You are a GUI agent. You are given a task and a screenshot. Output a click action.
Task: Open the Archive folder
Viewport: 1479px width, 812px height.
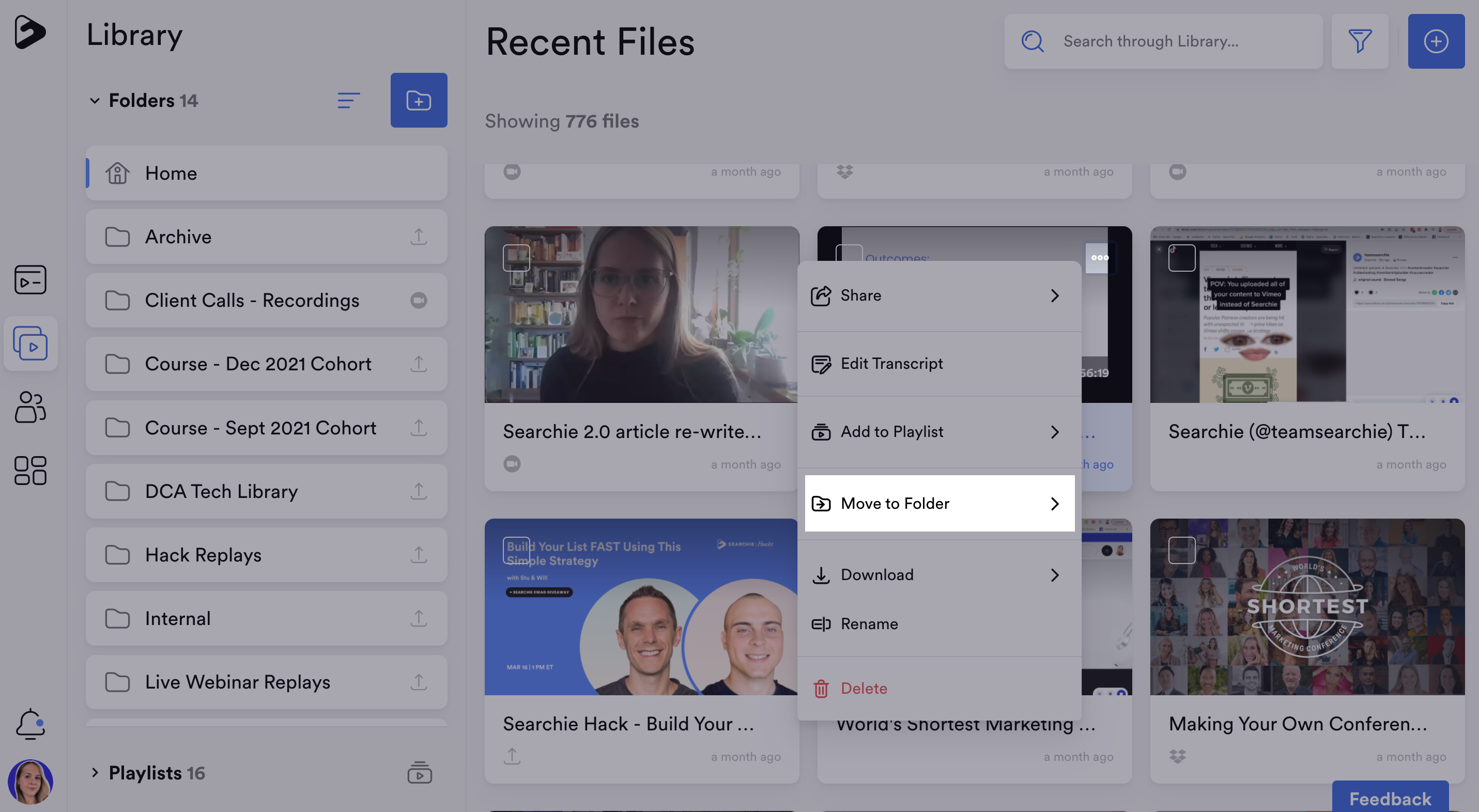267,237
